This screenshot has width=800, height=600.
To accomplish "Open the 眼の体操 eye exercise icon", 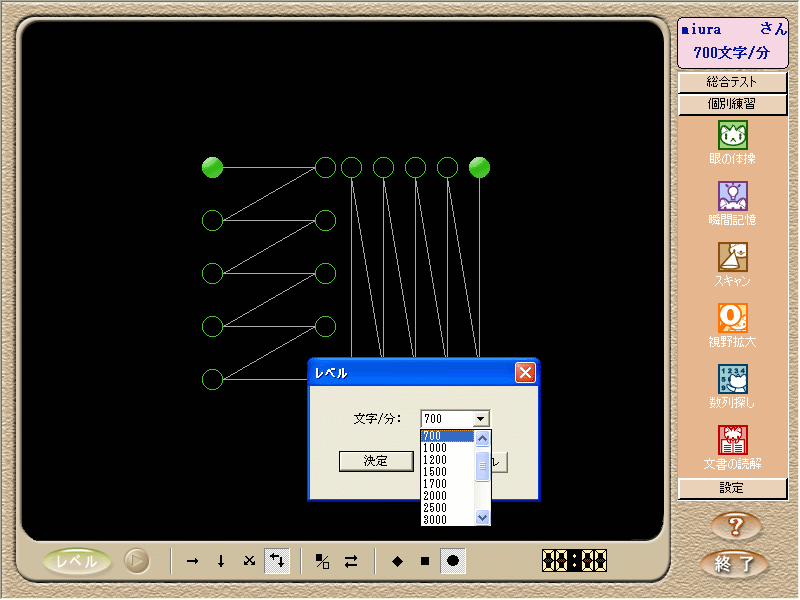I will tap(733, 135).
